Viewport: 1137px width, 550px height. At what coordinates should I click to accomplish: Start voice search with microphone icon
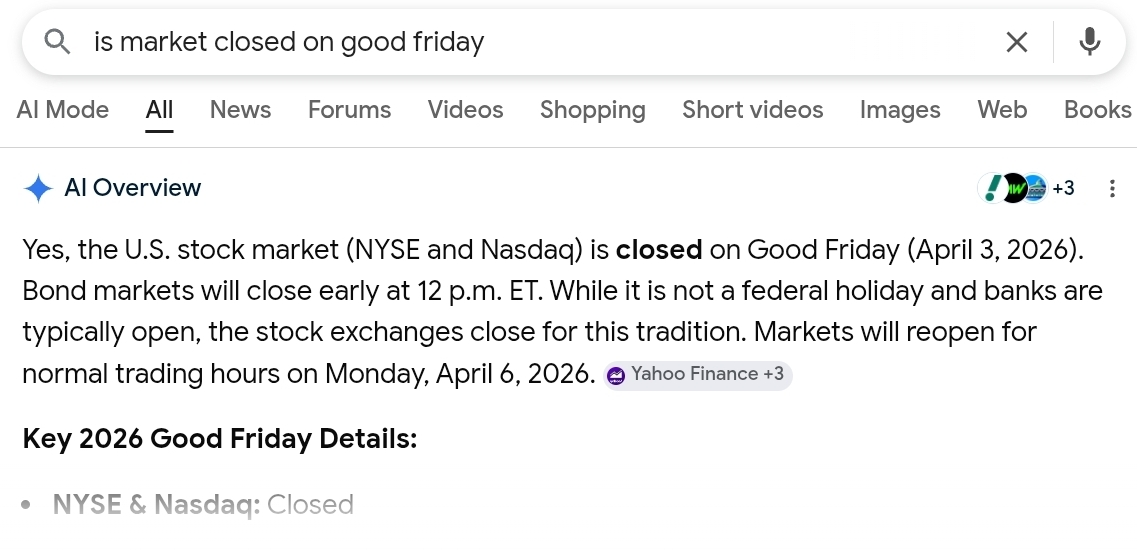(1090, 42)
